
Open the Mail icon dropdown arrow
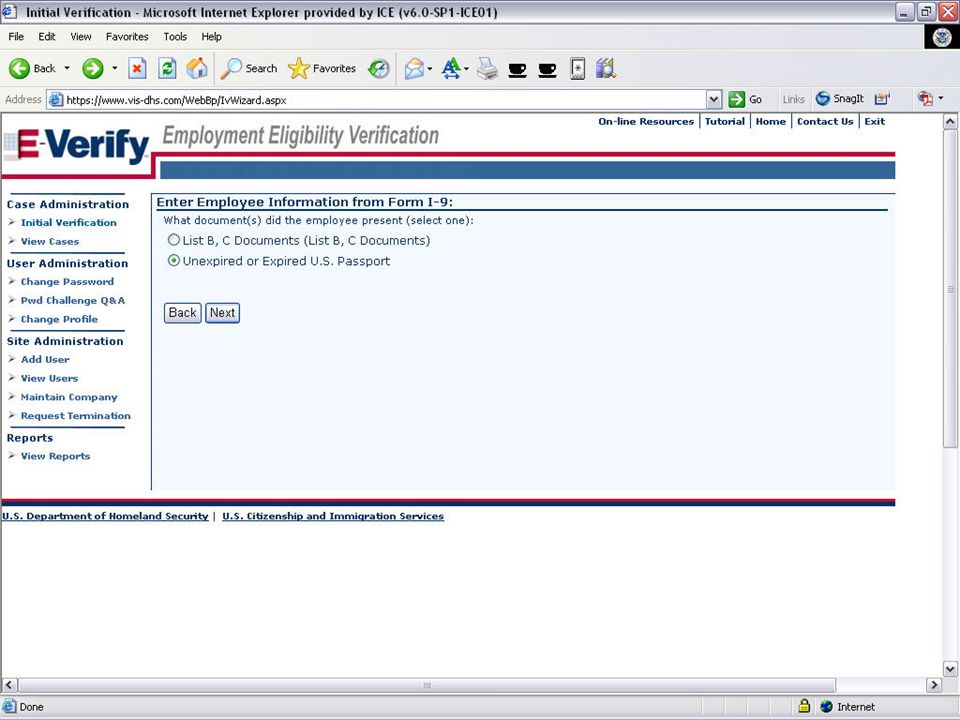pyautogui.click(x=430, y=69)
